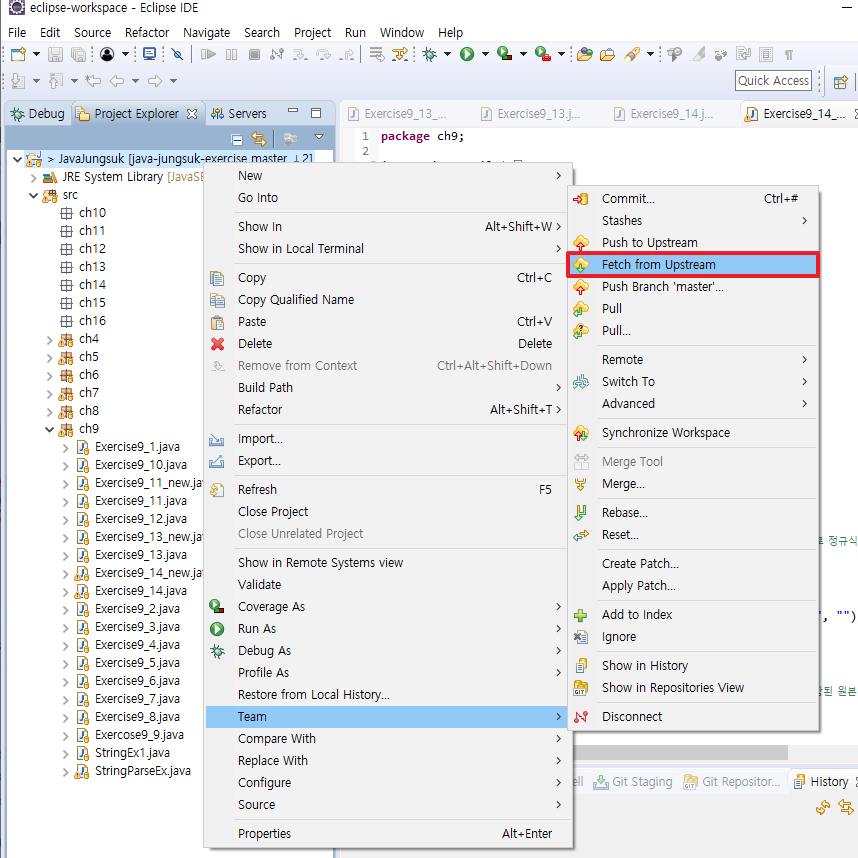858x858 pixels.
Task: Open the File menu
Action: [17, 33]
